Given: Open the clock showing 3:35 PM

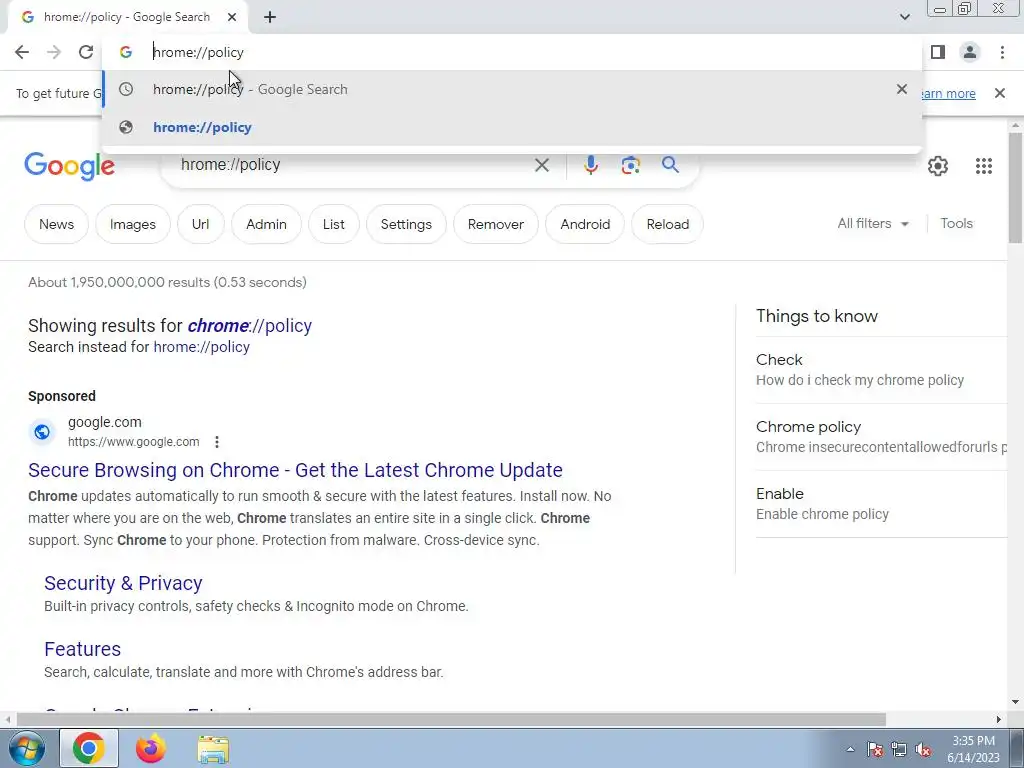Looking at the screenshot, I should coord(973,749).
